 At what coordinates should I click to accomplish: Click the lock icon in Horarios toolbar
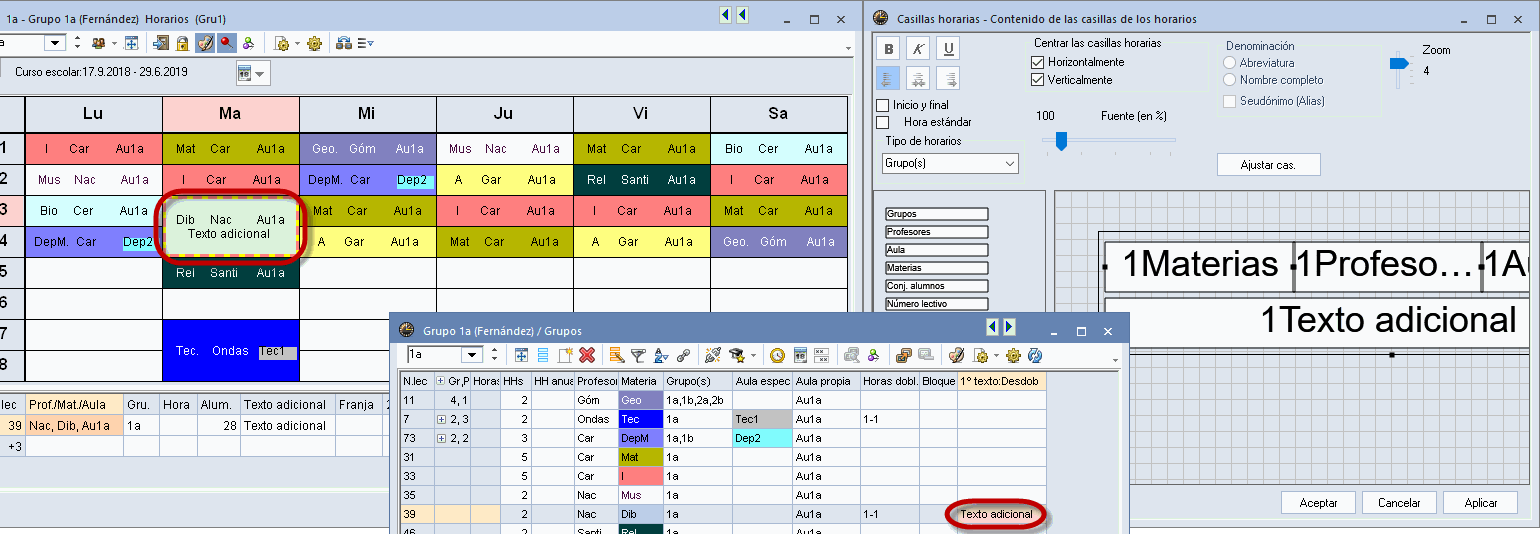tap(182, 43)
